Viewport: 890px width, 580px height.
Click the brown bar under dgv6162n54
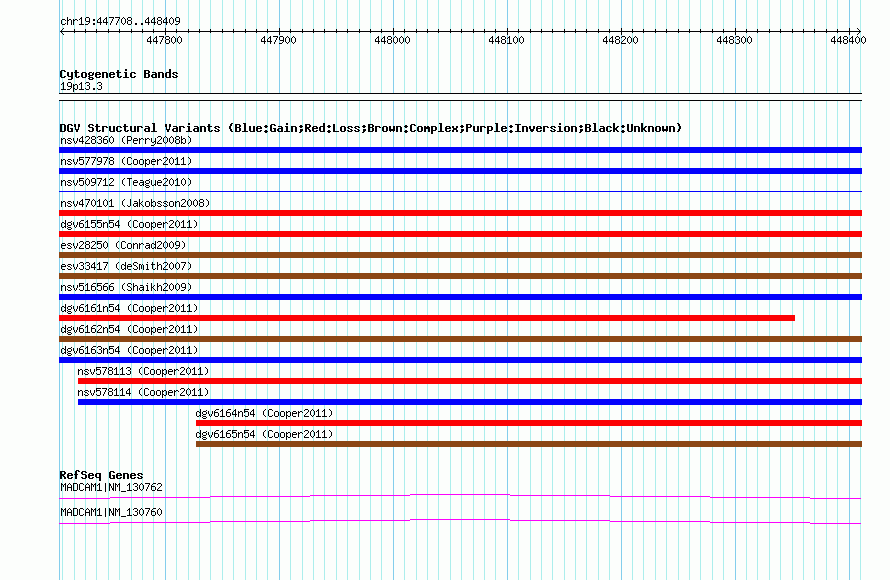click(x=460, y=339)
